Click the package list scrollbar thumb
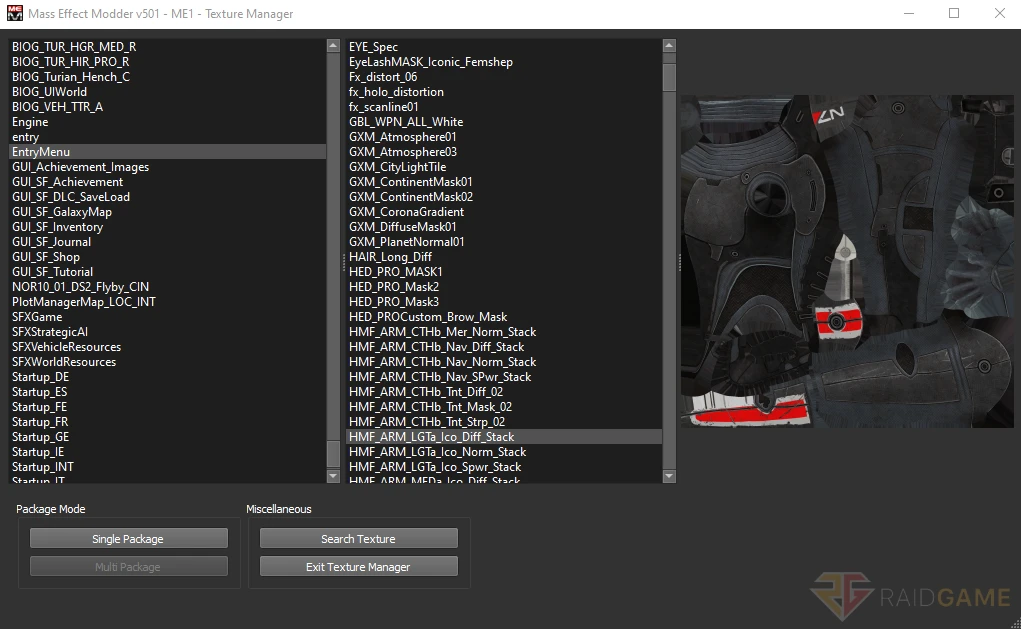1021x629 pixels. click(333, 453)
